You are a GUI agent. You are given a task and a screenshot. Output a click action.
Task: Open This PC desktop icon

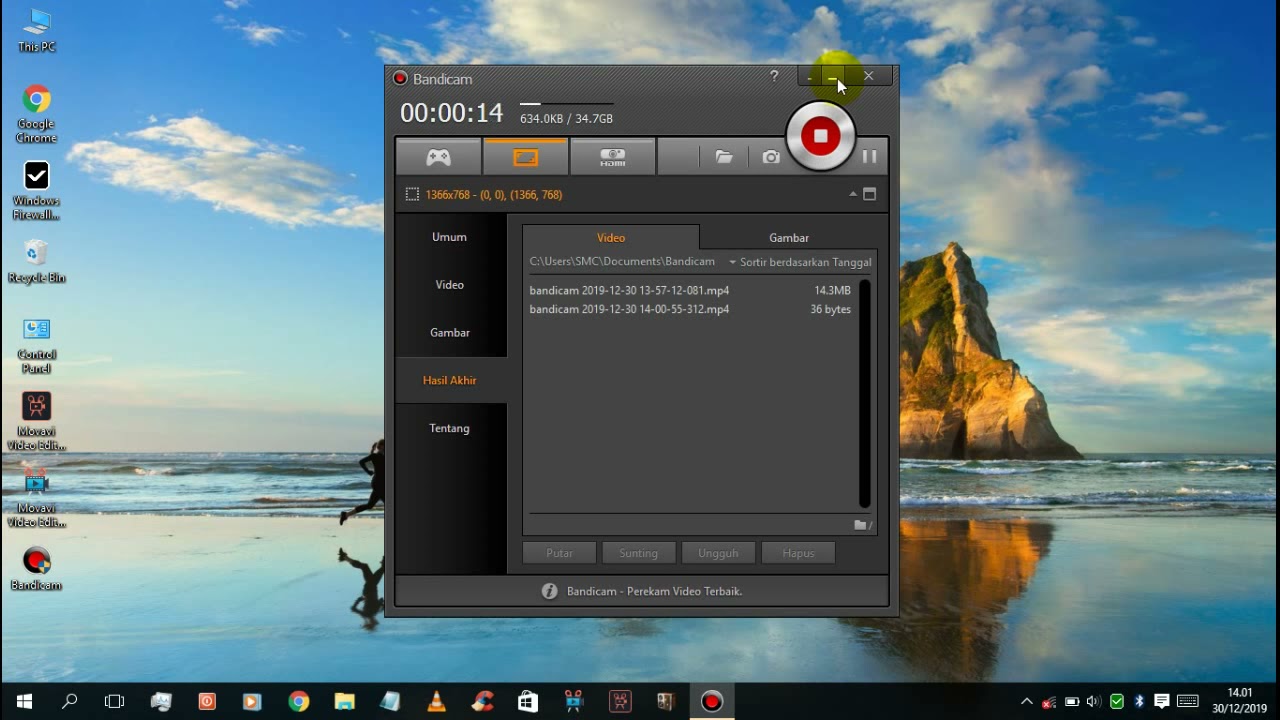(x=37, y=30)
